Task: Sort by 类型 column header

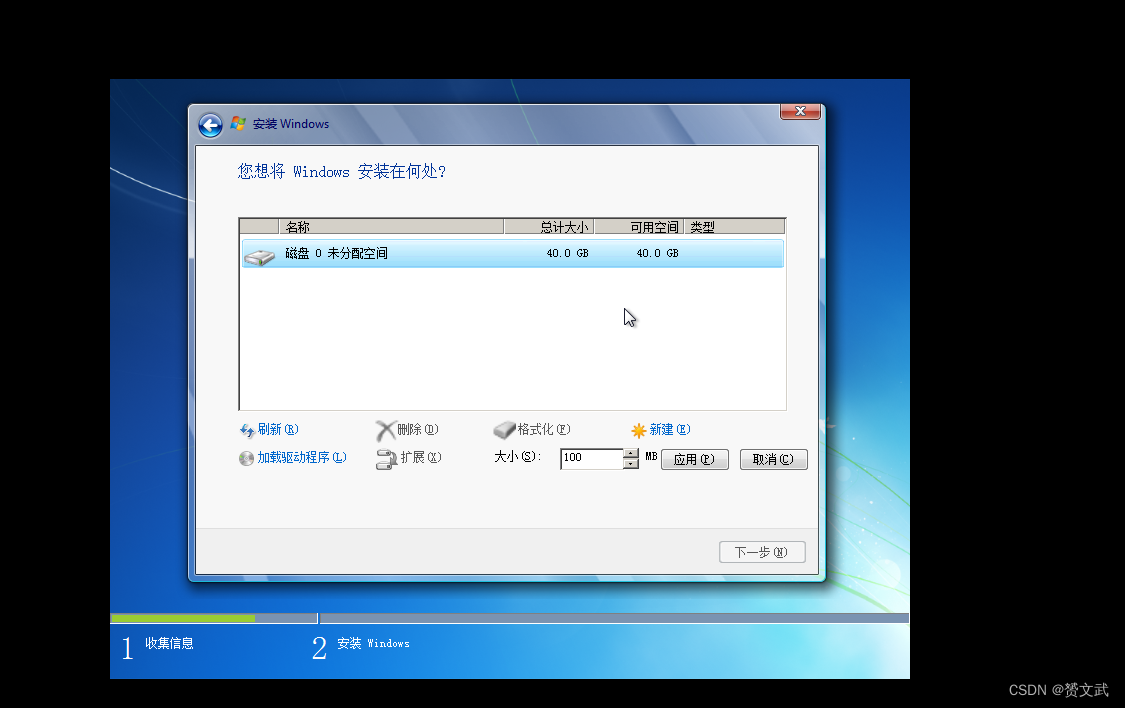Action: click(734, 227)
